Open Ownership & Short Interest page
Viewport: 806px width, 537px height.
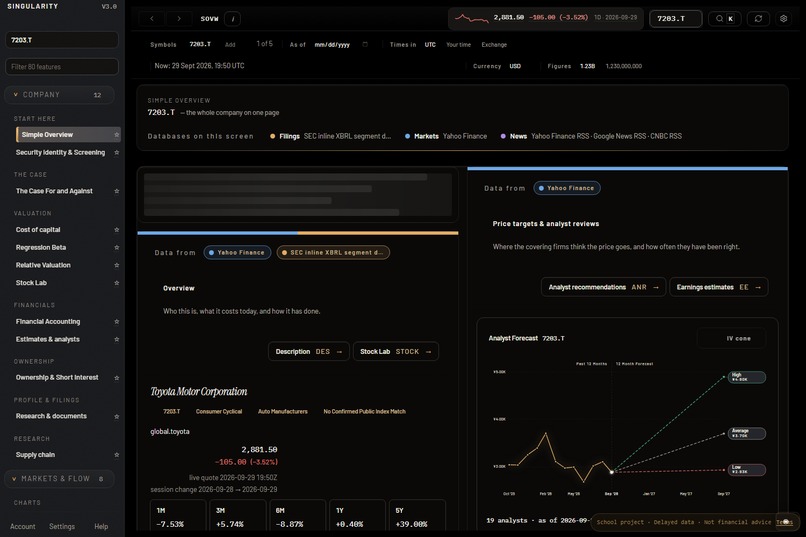[x=57, y=378]
